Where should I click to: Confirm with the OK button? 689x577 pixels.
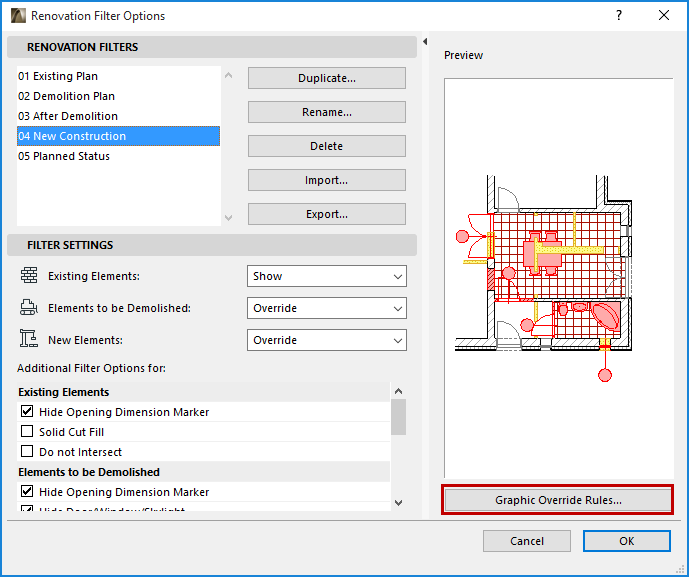coord(627,541)
